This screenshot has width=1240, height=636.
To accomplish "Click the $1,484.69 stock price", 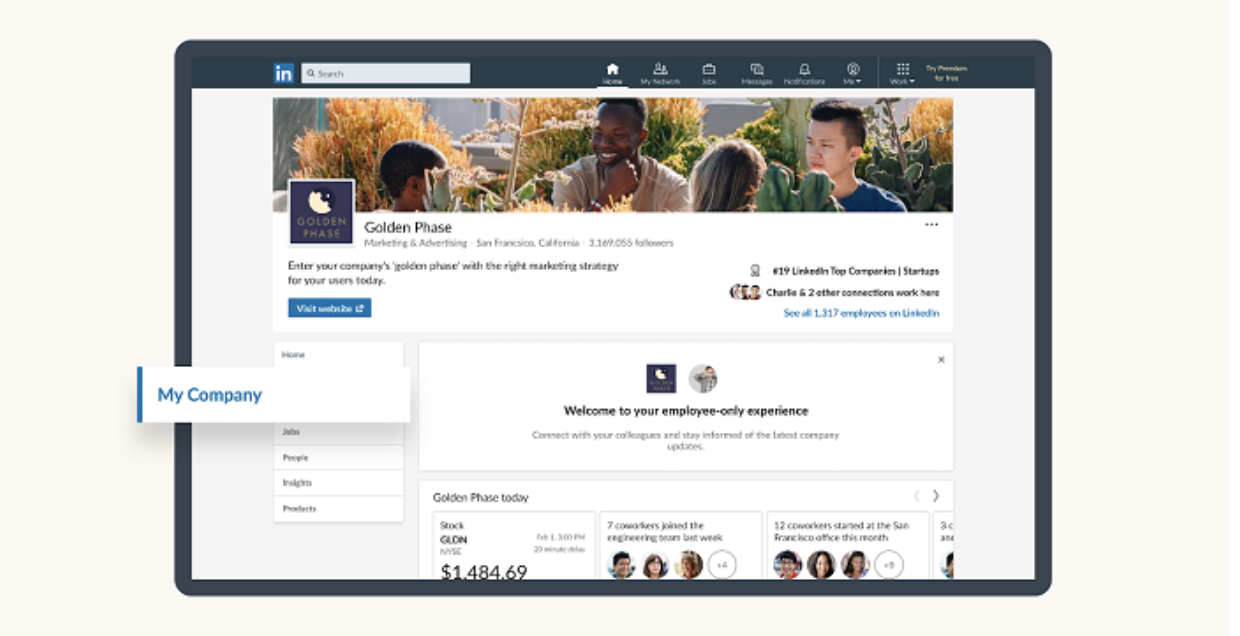I will click(x=484, y=573).
